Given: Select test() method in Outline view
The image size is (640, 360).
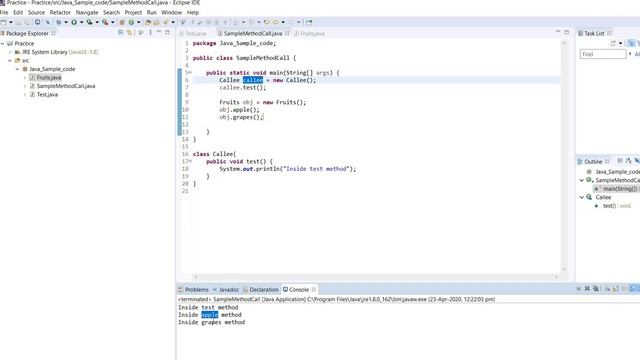Looking at the screenshot, I should 616,206.
